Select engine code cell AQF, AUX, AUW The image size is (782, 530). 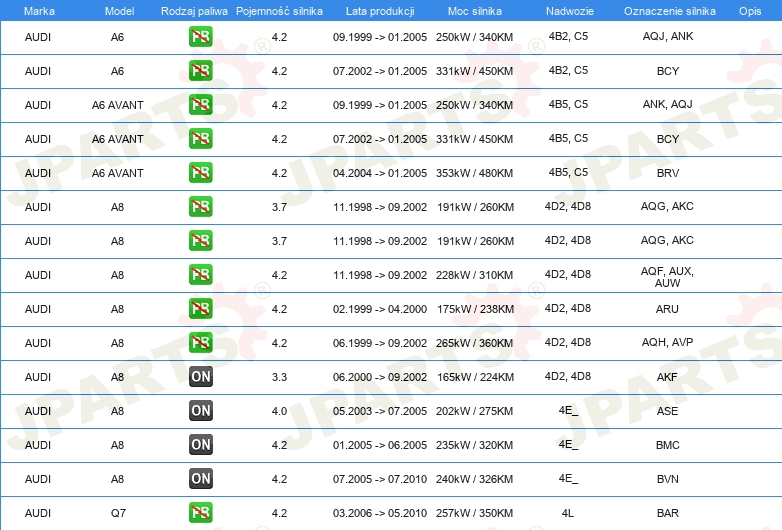[667, 277]
